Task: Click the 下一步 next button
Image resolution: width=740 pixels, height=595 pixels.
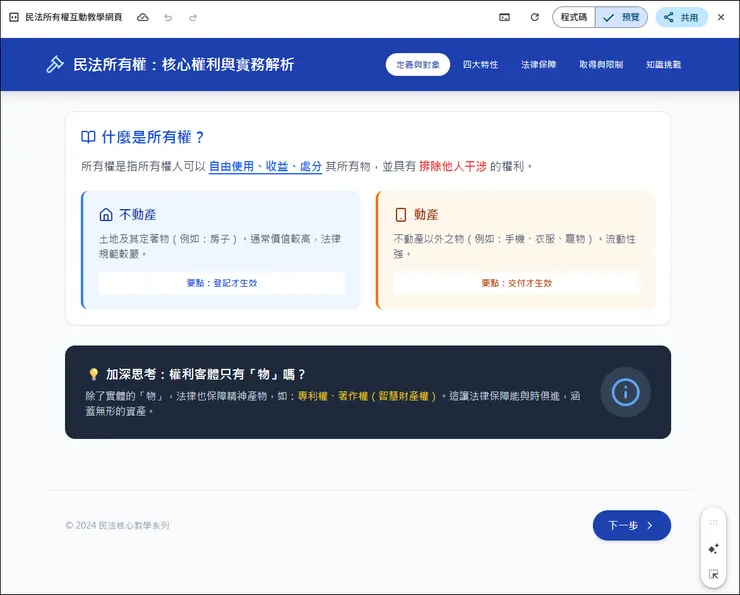Action: tap(631, 525)
